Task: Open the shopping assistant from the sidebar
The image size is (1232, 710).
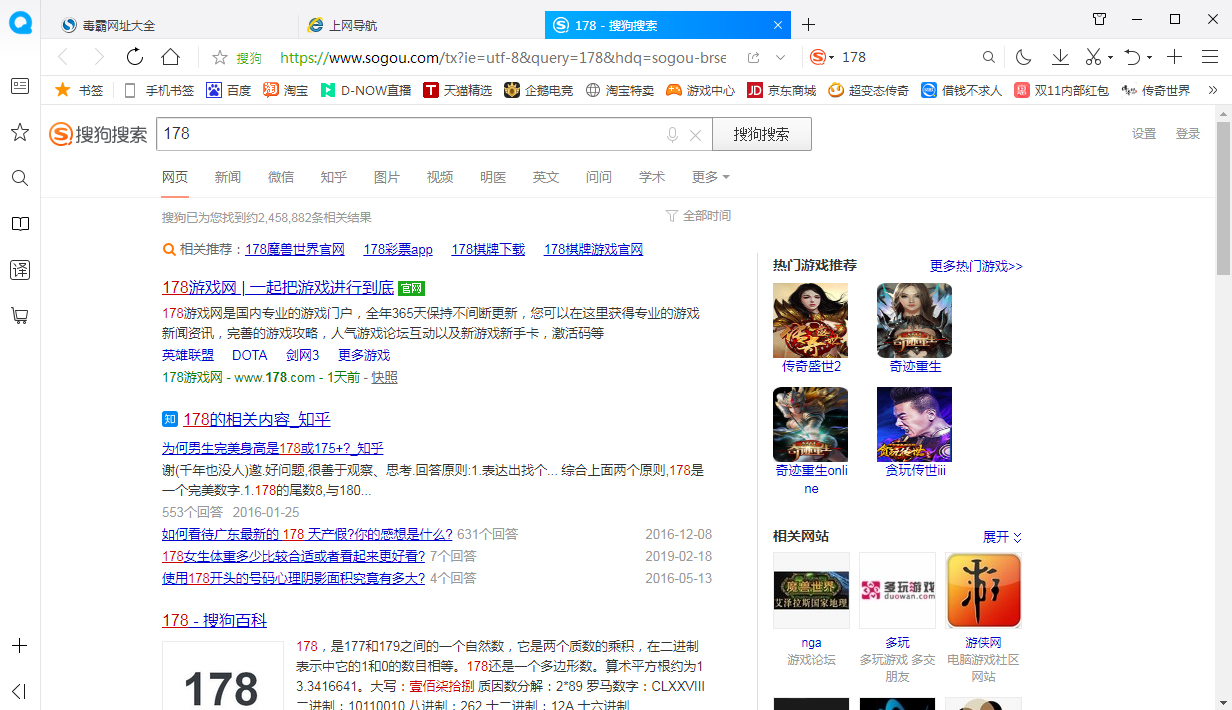Action: click(20, 316)
